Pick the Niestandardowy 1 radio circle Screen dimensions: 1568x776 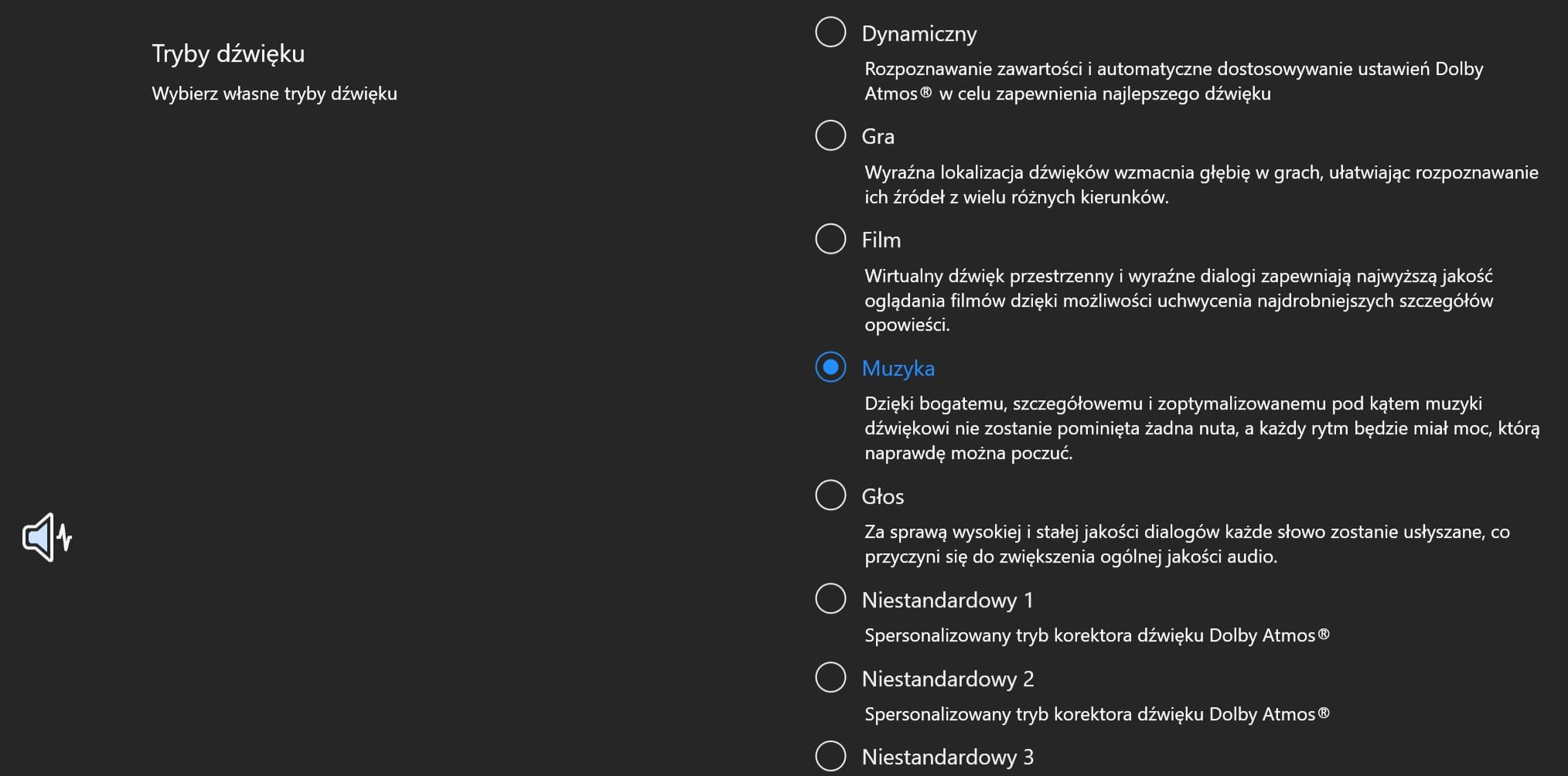(x=830, y=599)
